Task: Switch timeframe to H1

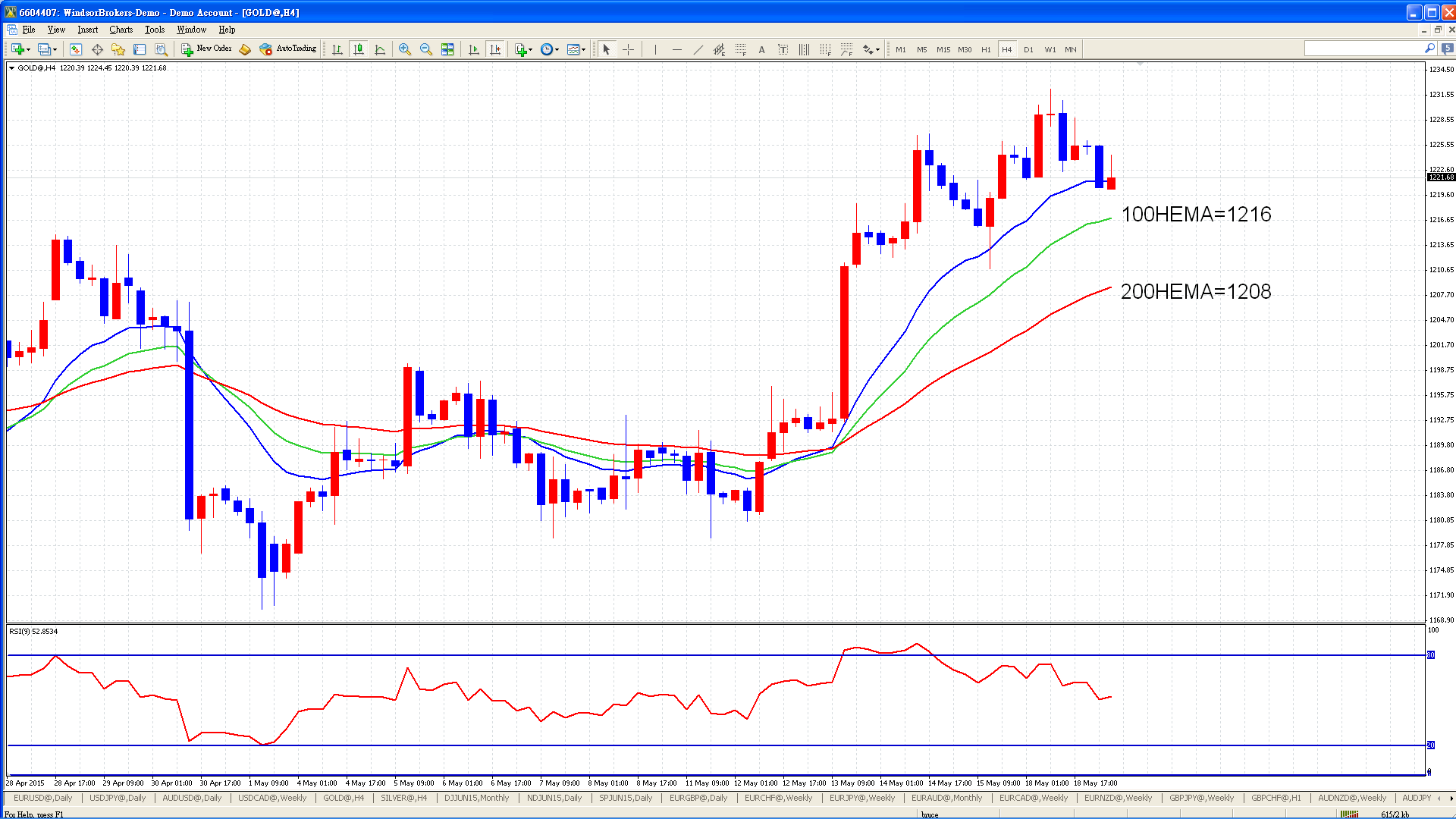Action: coord(986,49)
